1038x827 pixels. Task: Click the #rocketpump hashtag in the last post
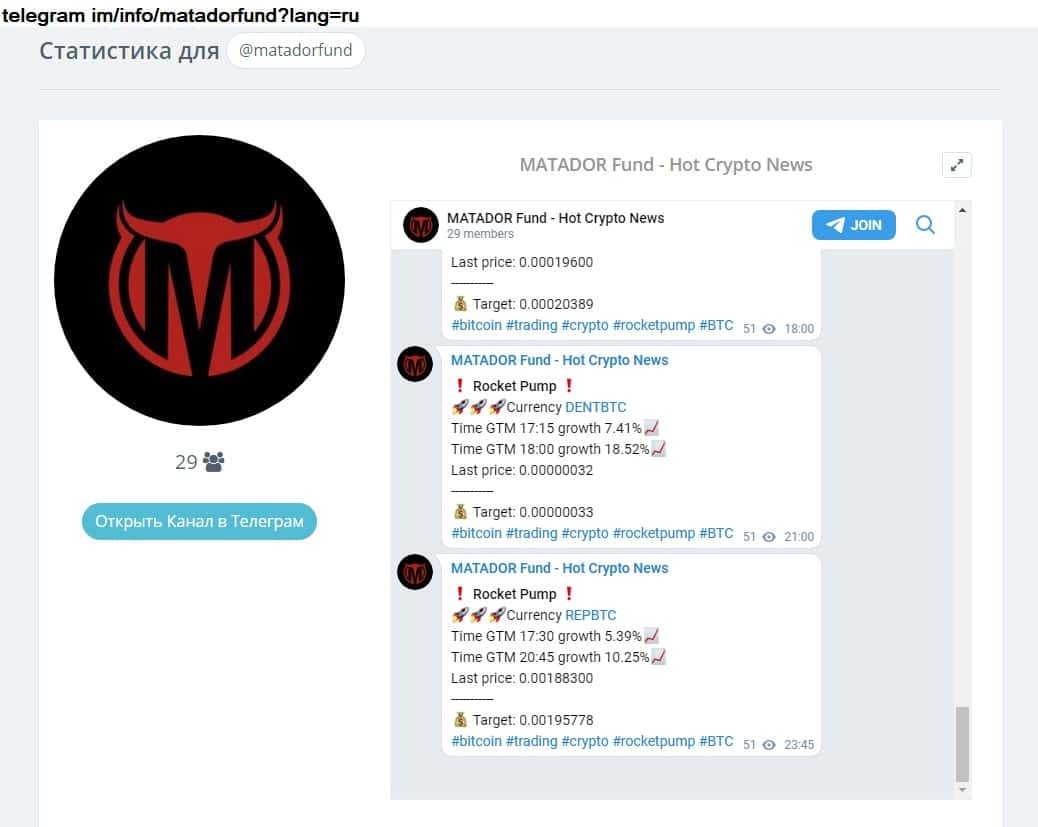[x=653, y=742]
